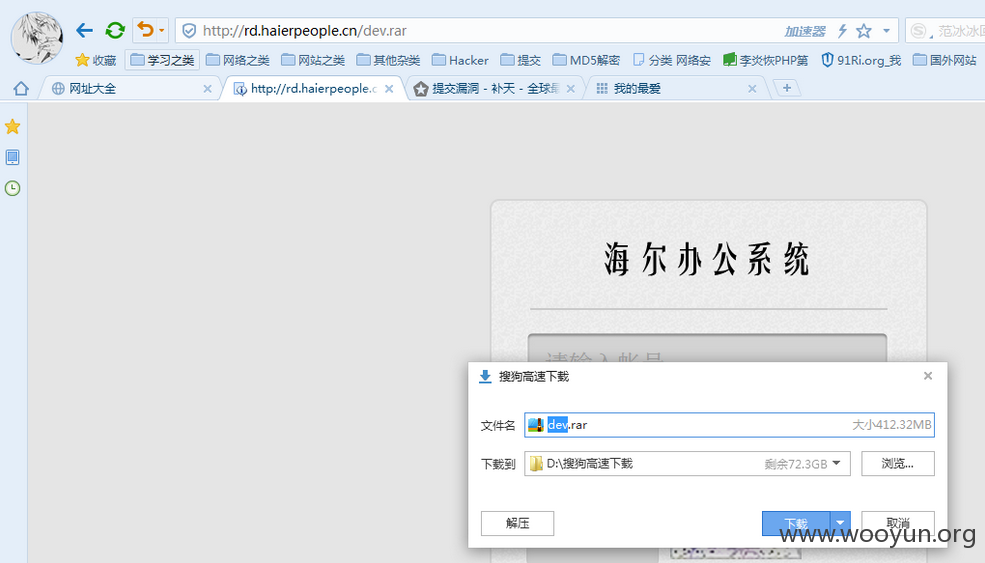Image resolution: width=985 pixels, height=563 pixels.
Task: Click the Sogou search box
Action: 945,31
